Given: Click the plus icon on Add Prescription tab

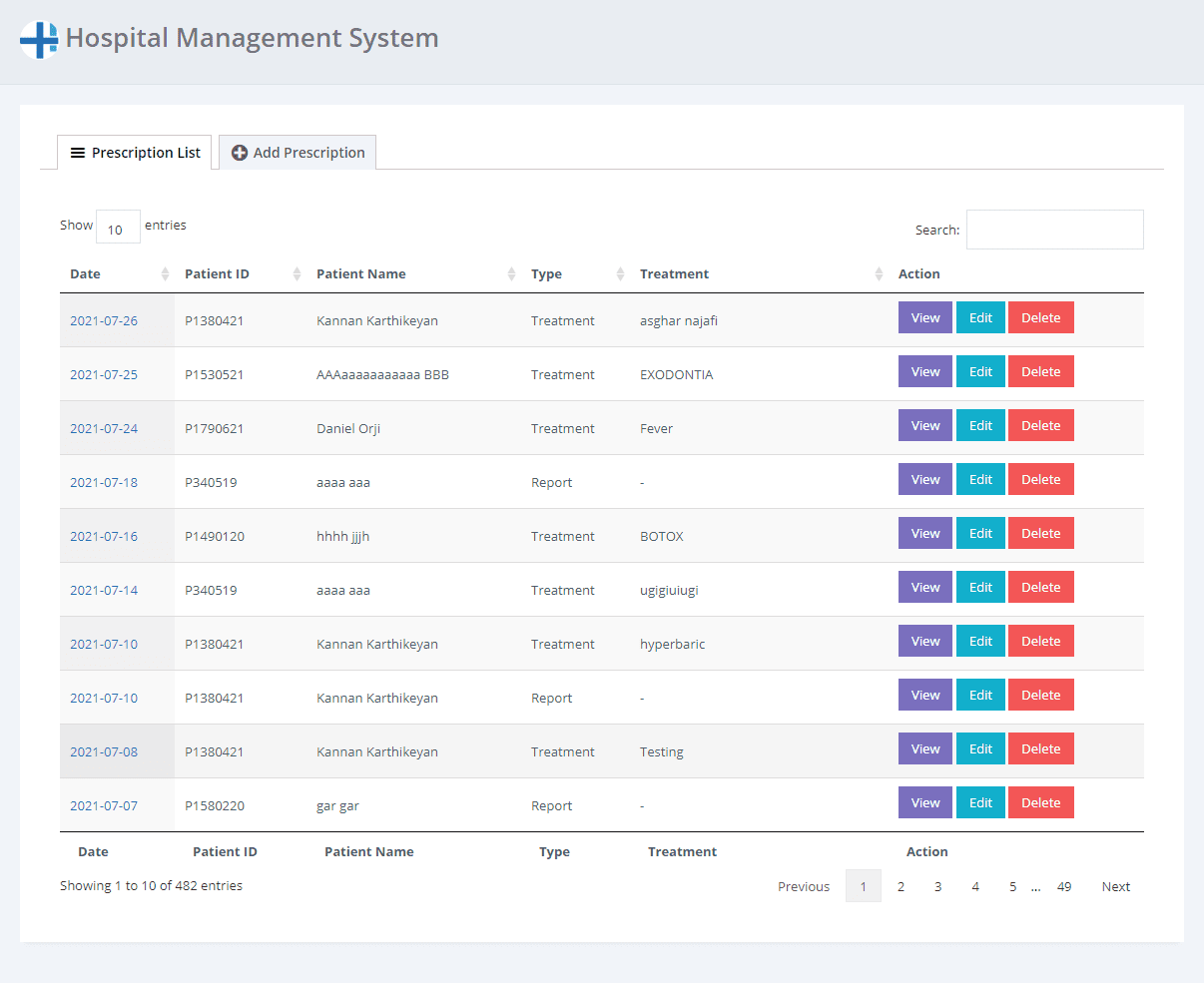Looking at the screenshot, I should click(x=240, y=152).
